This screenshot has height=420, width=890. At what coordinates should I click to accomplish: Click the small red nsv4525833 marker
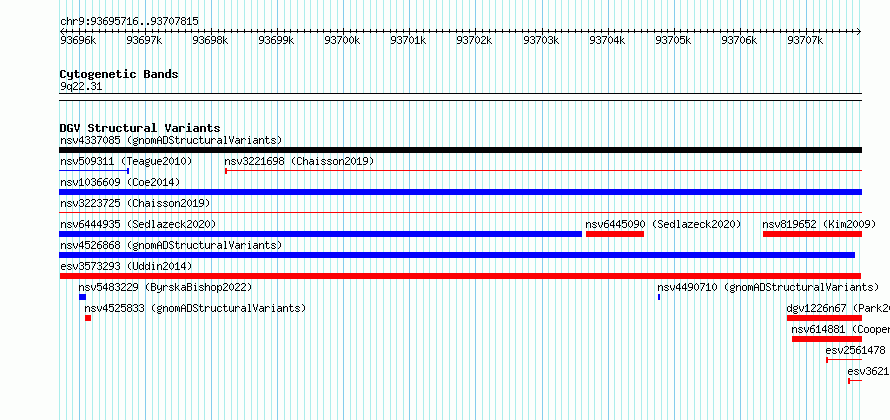(x=88, y=318)
